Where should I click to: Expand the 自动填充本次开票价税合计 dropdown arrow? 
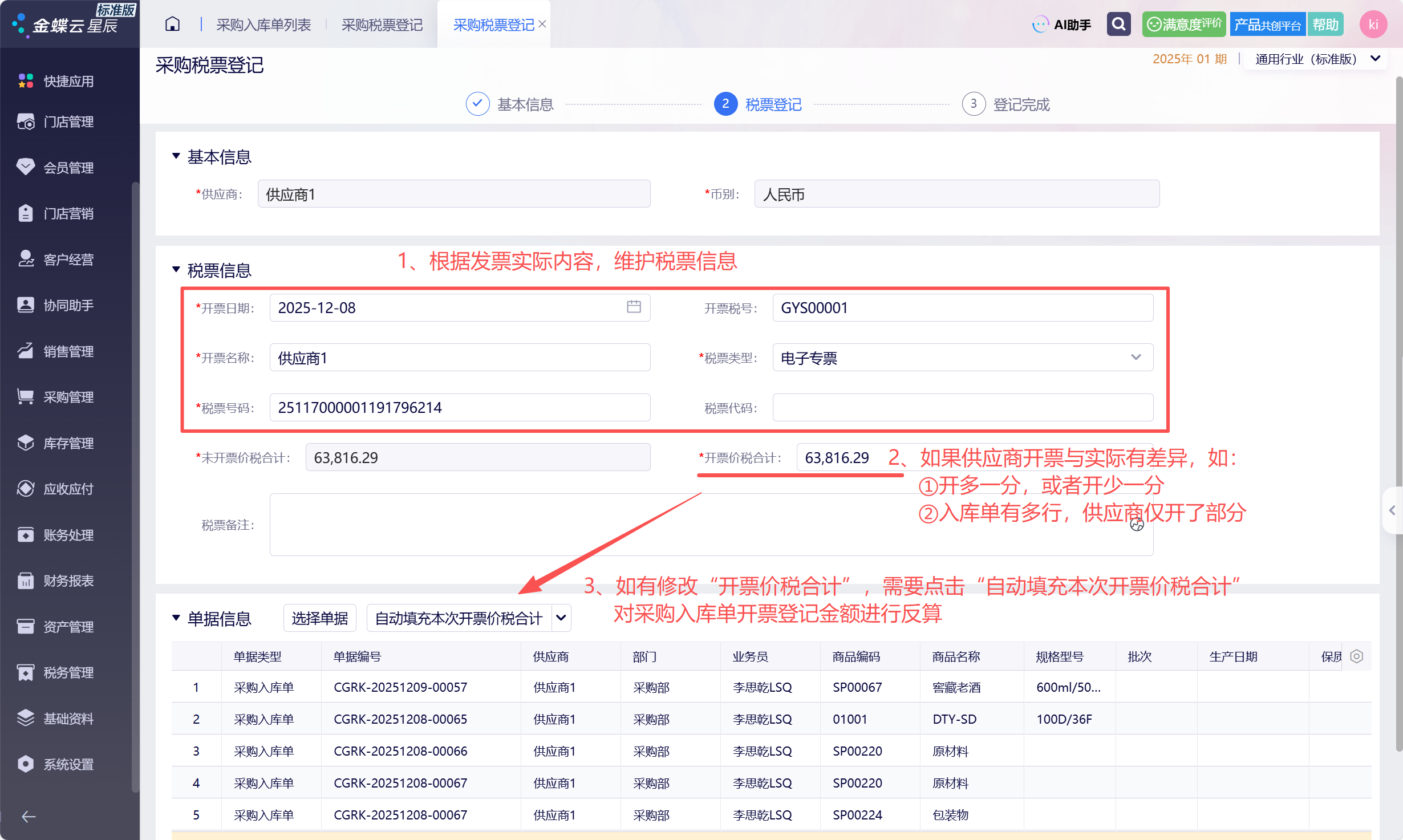pos(561,618)
